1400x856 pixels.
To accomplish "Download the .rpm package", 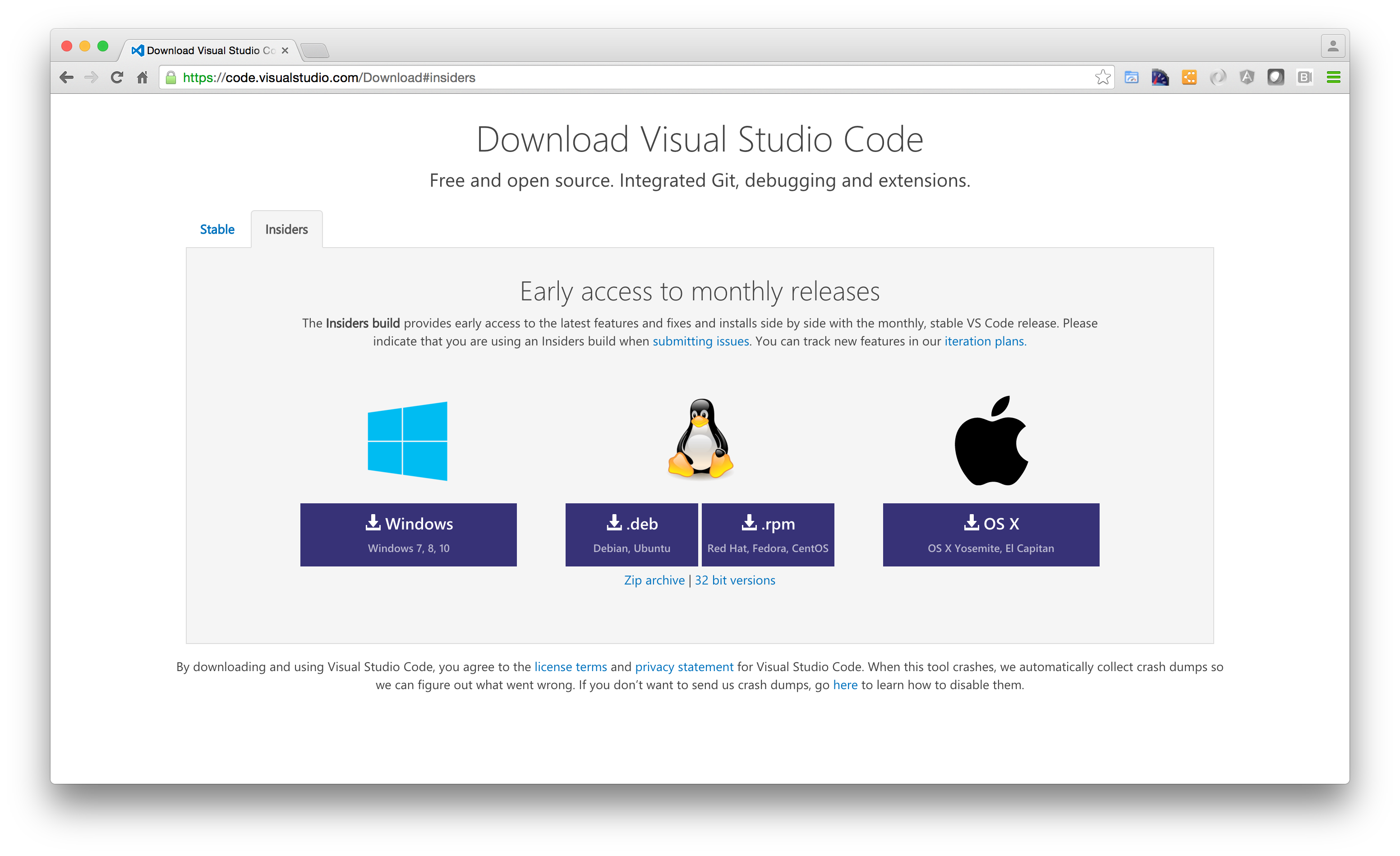I will tap(768, 534).
